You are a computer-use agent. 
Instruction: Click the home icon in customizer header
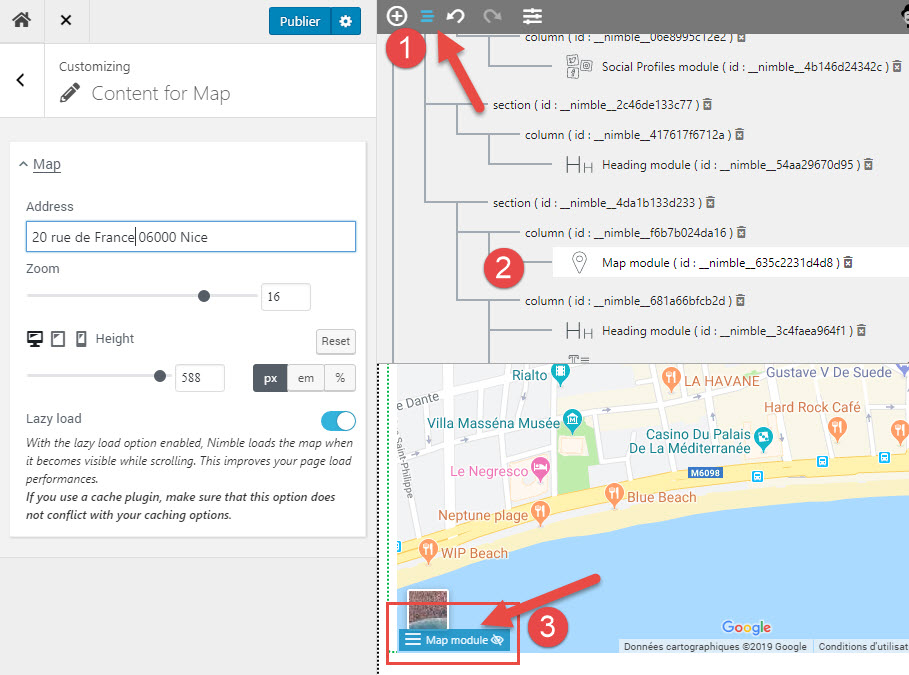pos(21,21)
